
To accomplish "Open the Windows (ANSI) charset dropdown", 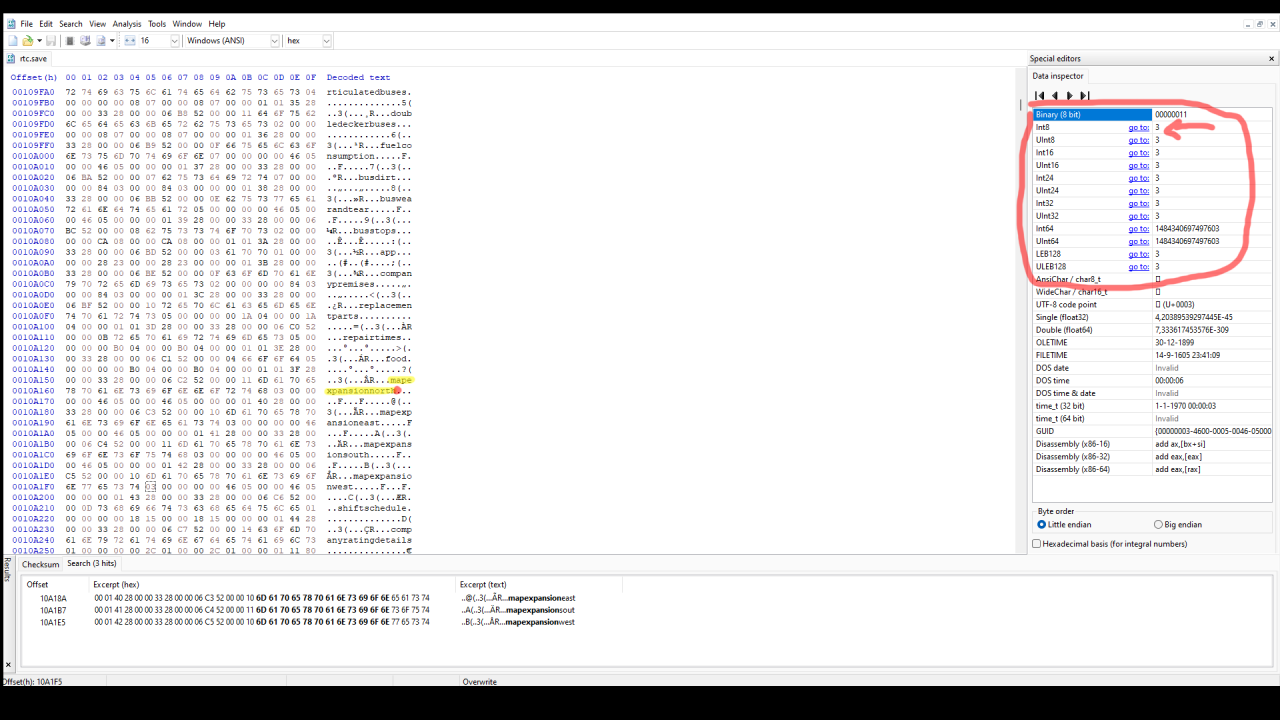I will (274, 41).
